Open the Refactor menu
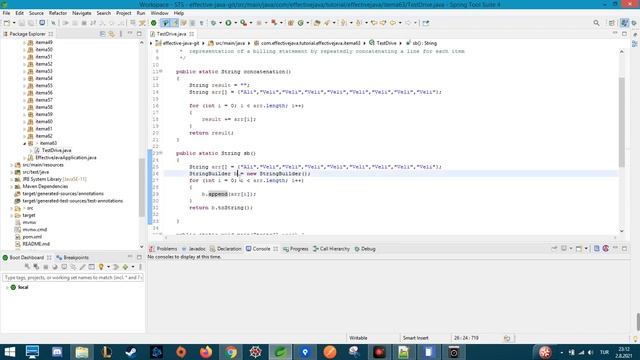The image size is (640, 360). [58, 13]
